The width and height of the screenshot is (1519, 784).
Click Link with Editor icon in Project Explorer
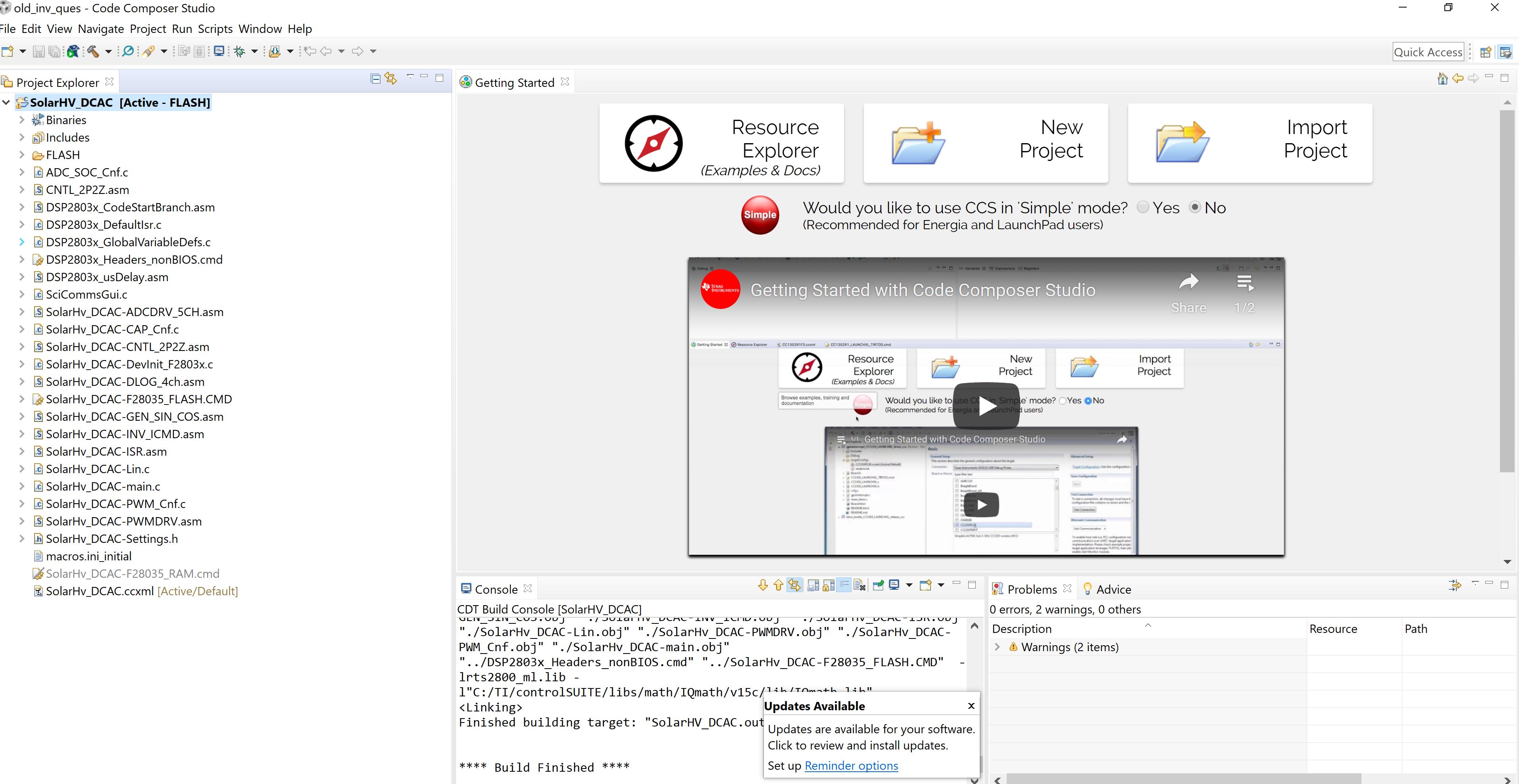[390, 79]
